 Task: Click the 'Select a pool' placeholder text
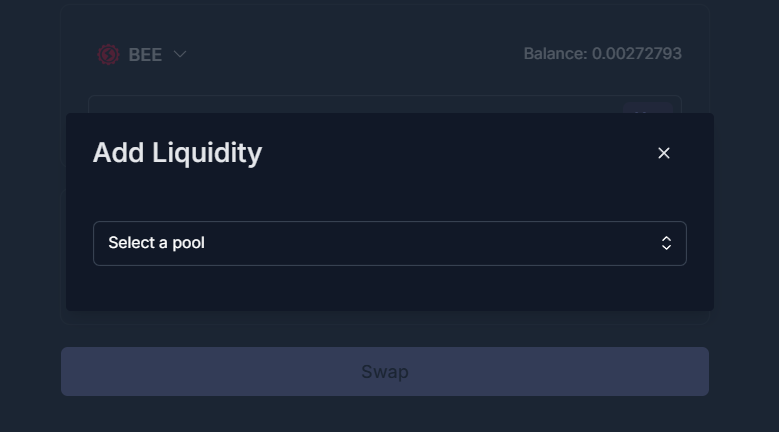(156, 243)
